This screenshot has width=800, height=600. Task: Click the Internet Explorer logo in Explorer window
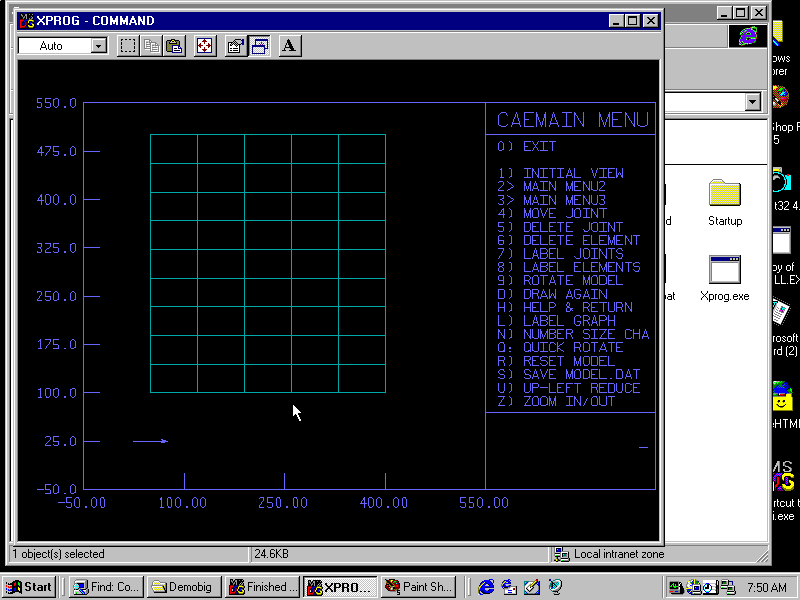click(747, 36)
